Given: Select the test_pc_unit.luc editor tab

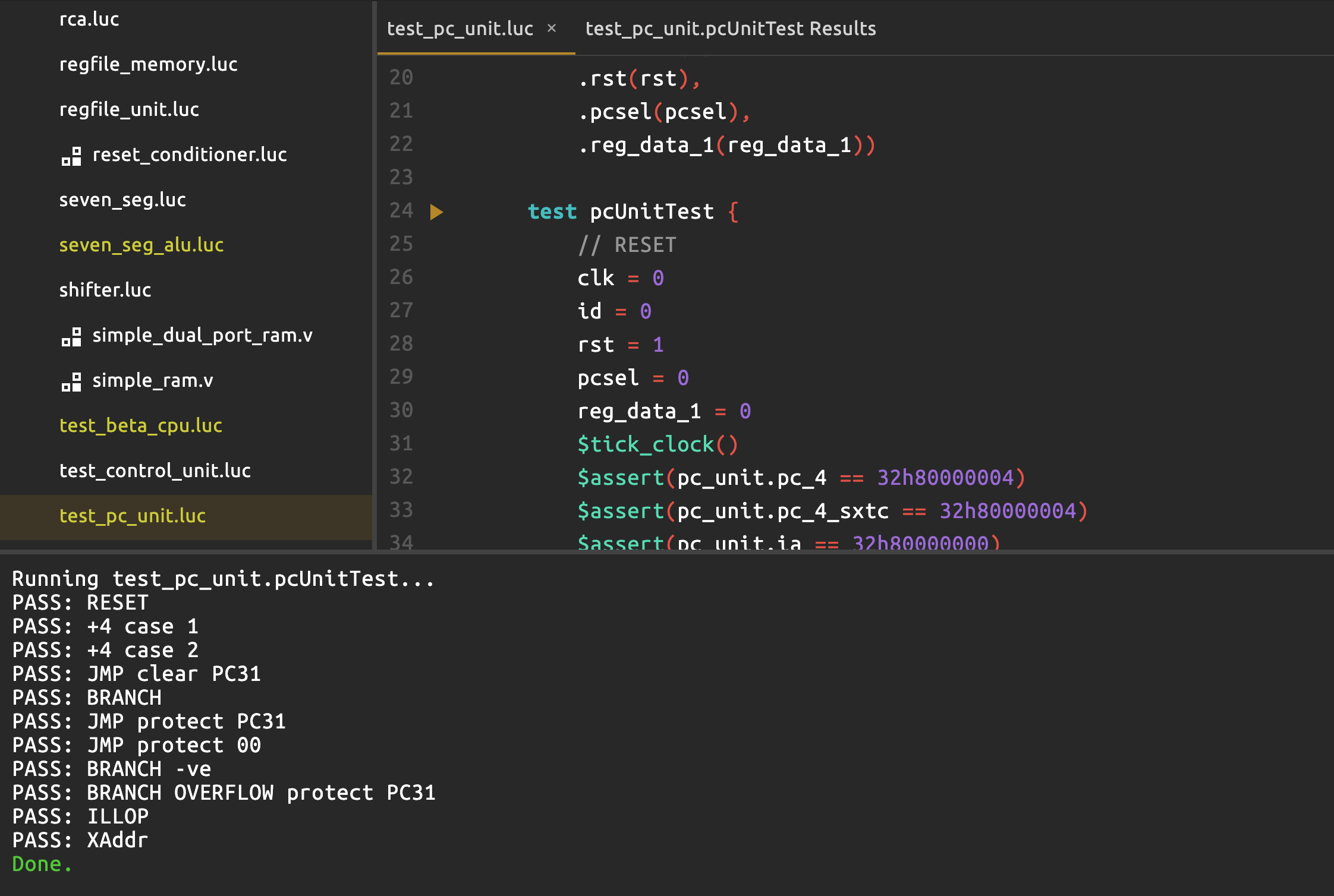Looking at the screenshot, I should pos(460,29).
